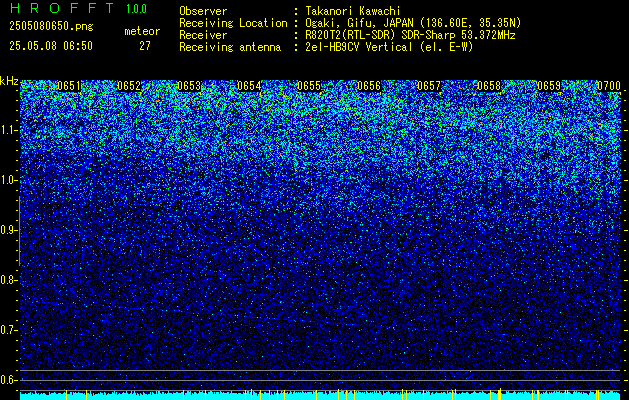Screen dimensions: 629x400
Task: Click the kHz axis unit label
Action: tap(9, 81)
